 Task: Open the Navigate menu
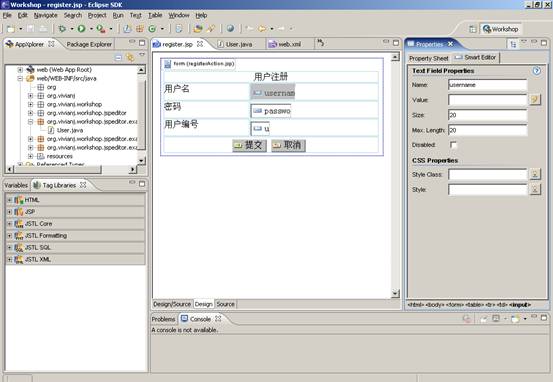click(x=45, y=15)
